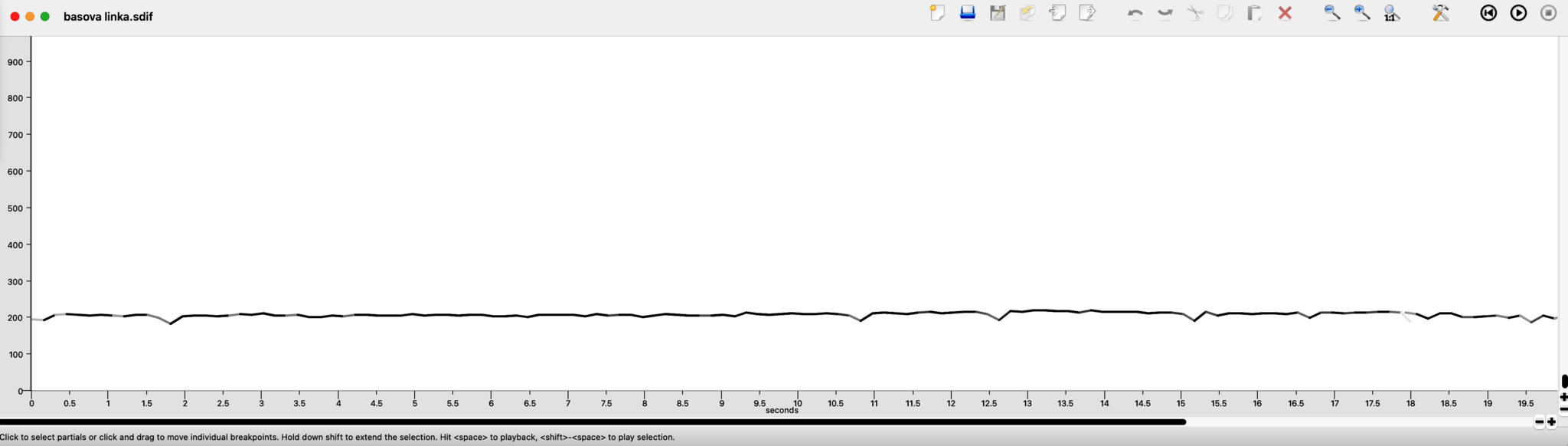
Task: Click the blue Open file icon
Action: click(968, 13)
